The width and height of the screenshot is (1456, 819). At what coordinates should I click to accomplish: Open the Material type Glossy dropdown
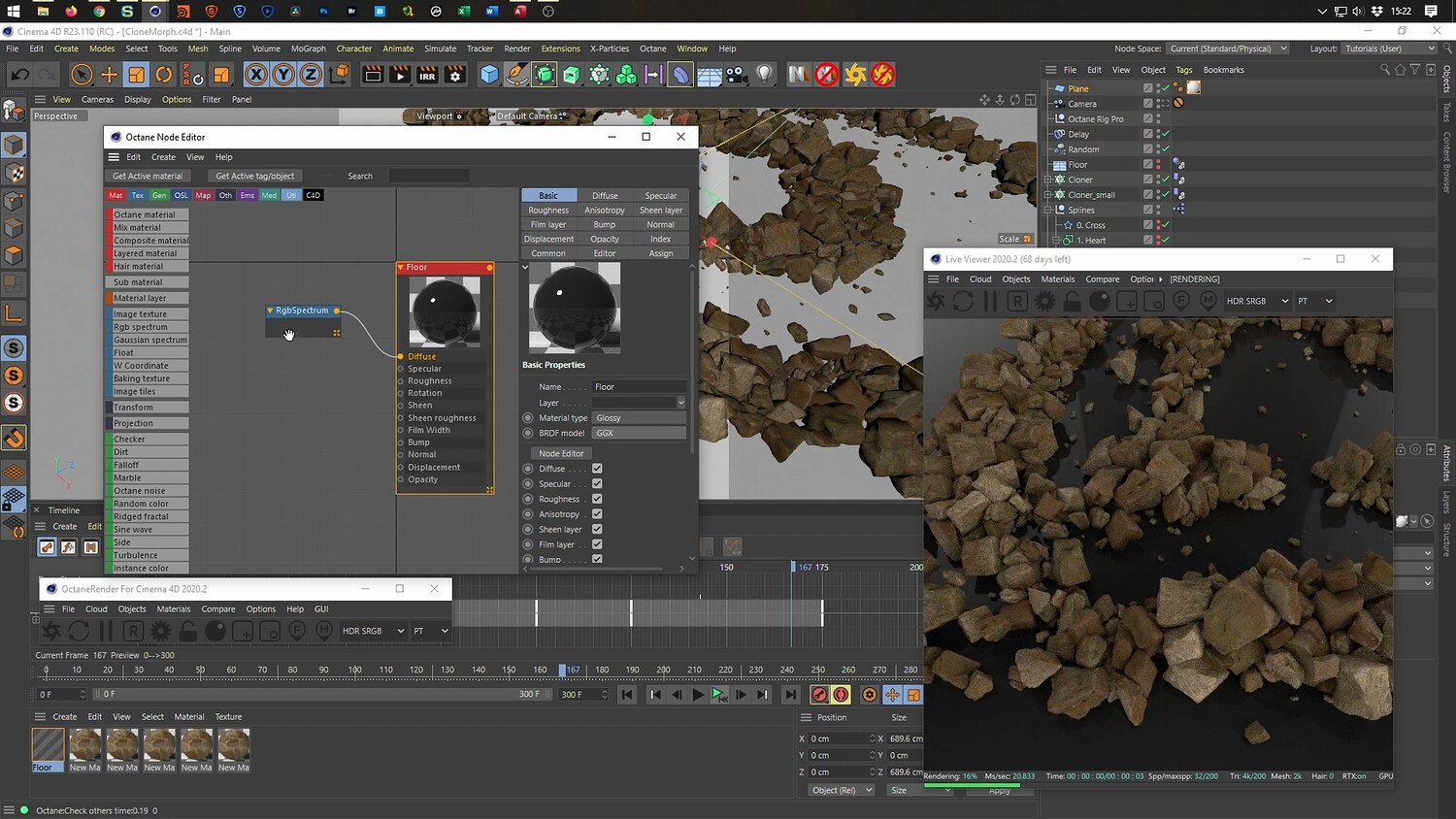click(x=638, y=418)
